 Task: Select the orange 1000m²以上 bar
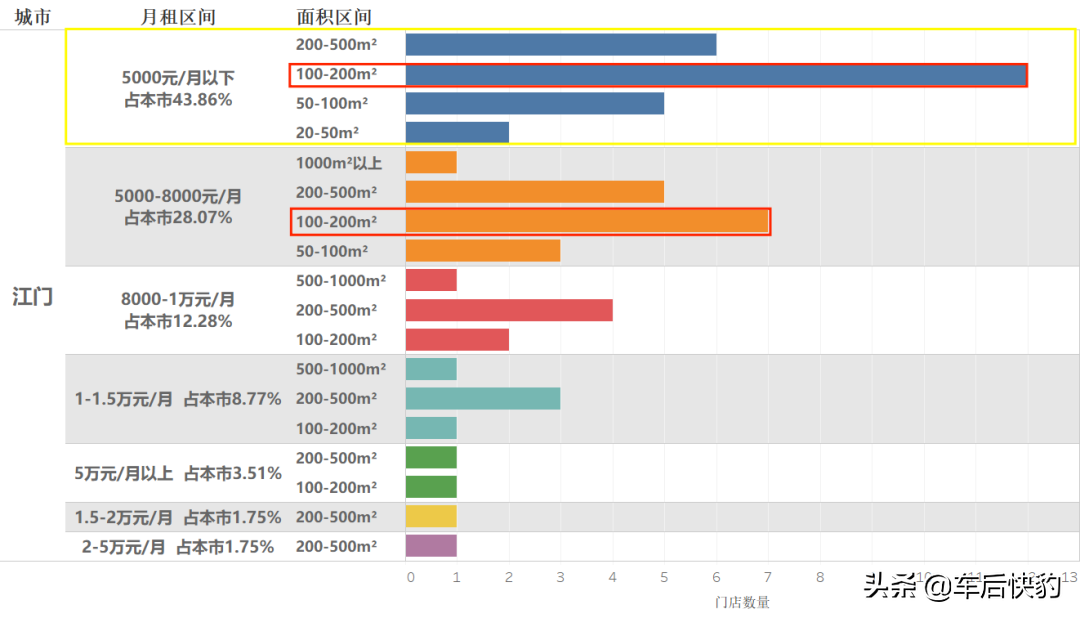[431, 163]
